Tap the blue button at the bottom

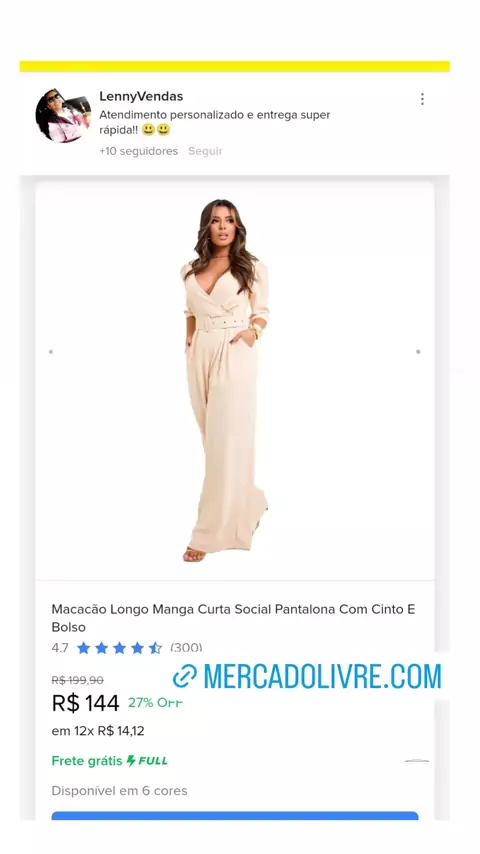tap(235, 816)
